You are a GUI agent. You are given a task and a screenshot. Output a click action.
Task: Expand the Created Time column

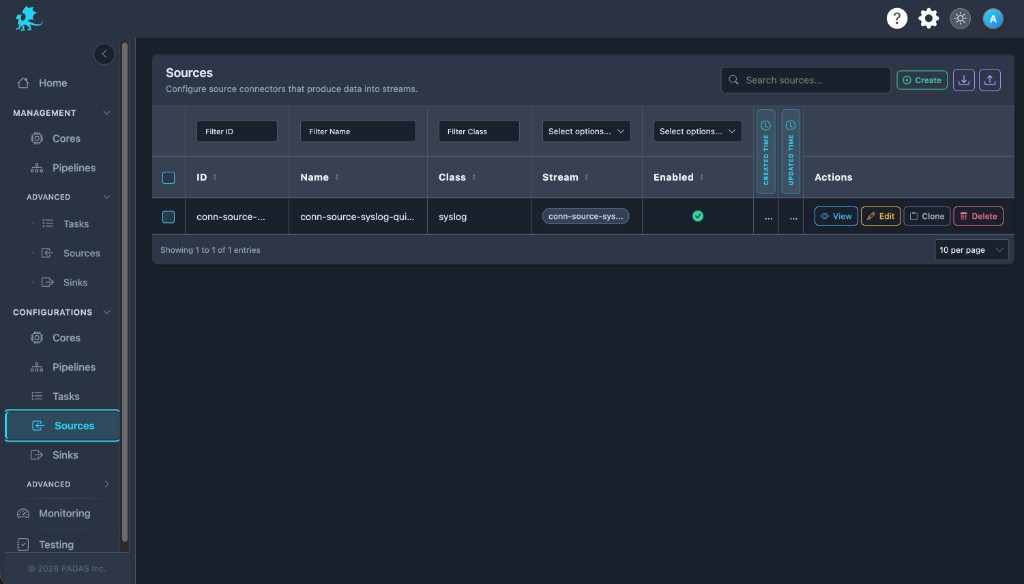pyautogui.click(x=765, y=152)
